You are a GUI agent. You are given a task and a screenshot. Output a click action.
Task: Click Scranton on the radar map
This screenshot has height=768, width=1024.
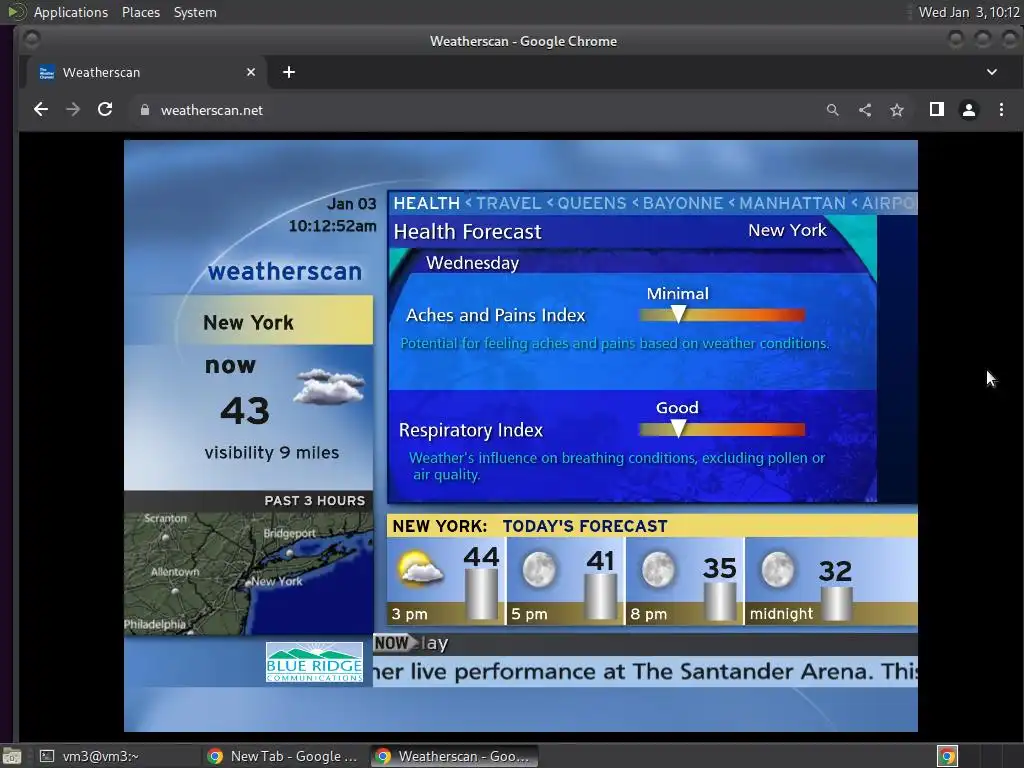(165, 519)
